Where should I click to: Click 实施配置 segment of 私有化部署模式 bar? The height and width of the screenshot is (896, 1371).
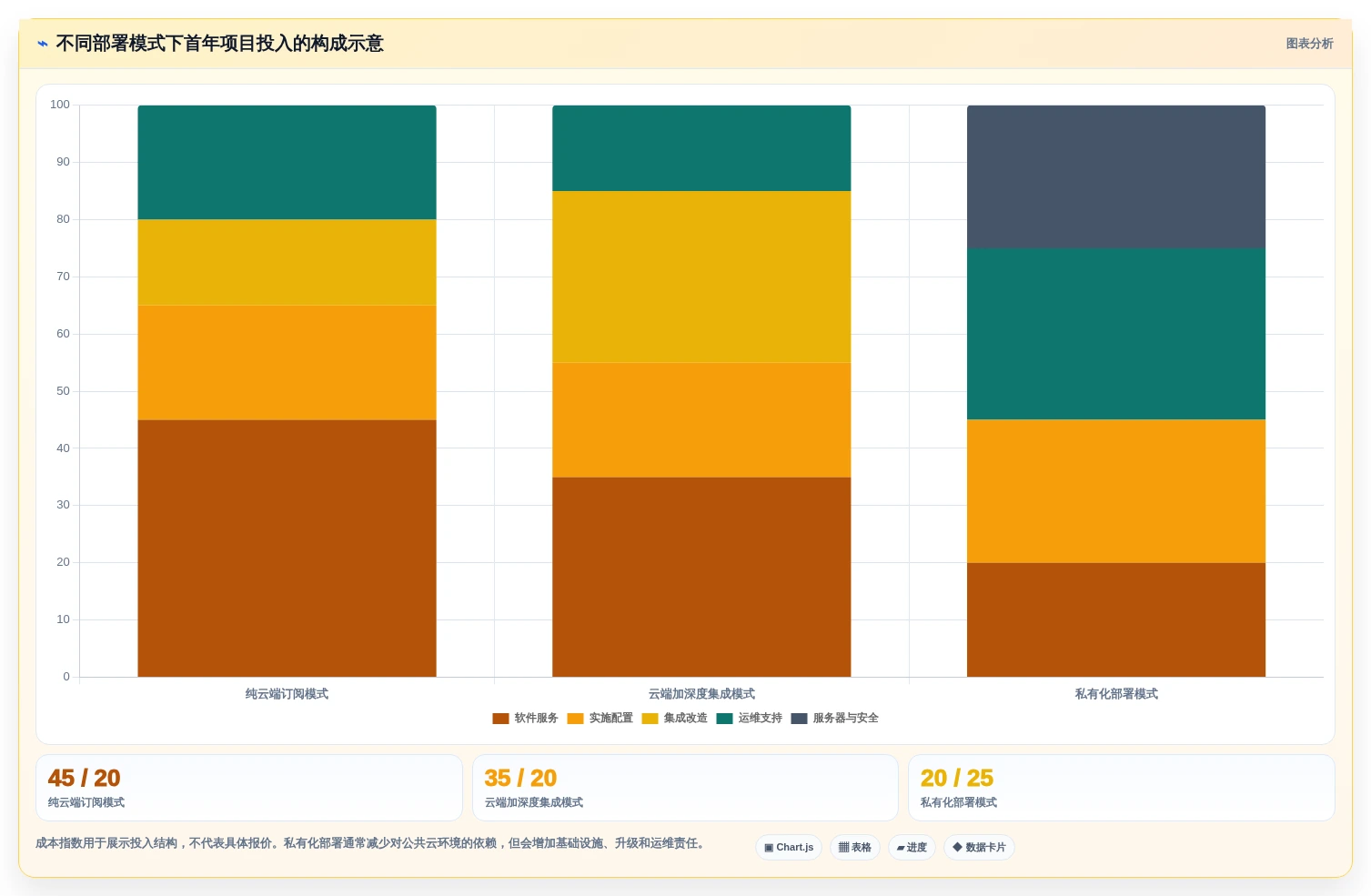pyautogui.click(x=1116, y=491)
